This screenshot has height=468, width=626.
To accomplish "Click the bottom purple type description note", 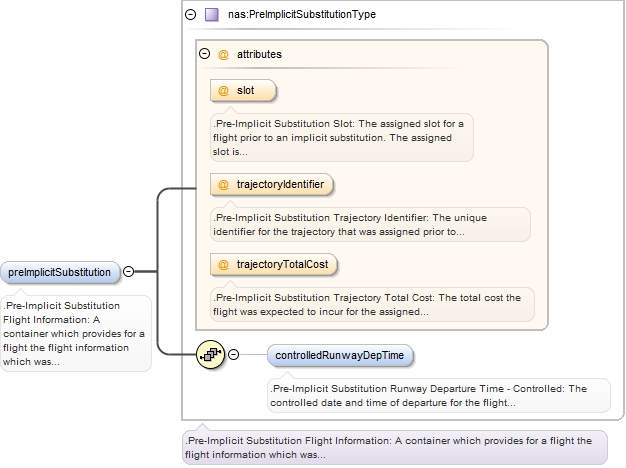I will point(394,447).
